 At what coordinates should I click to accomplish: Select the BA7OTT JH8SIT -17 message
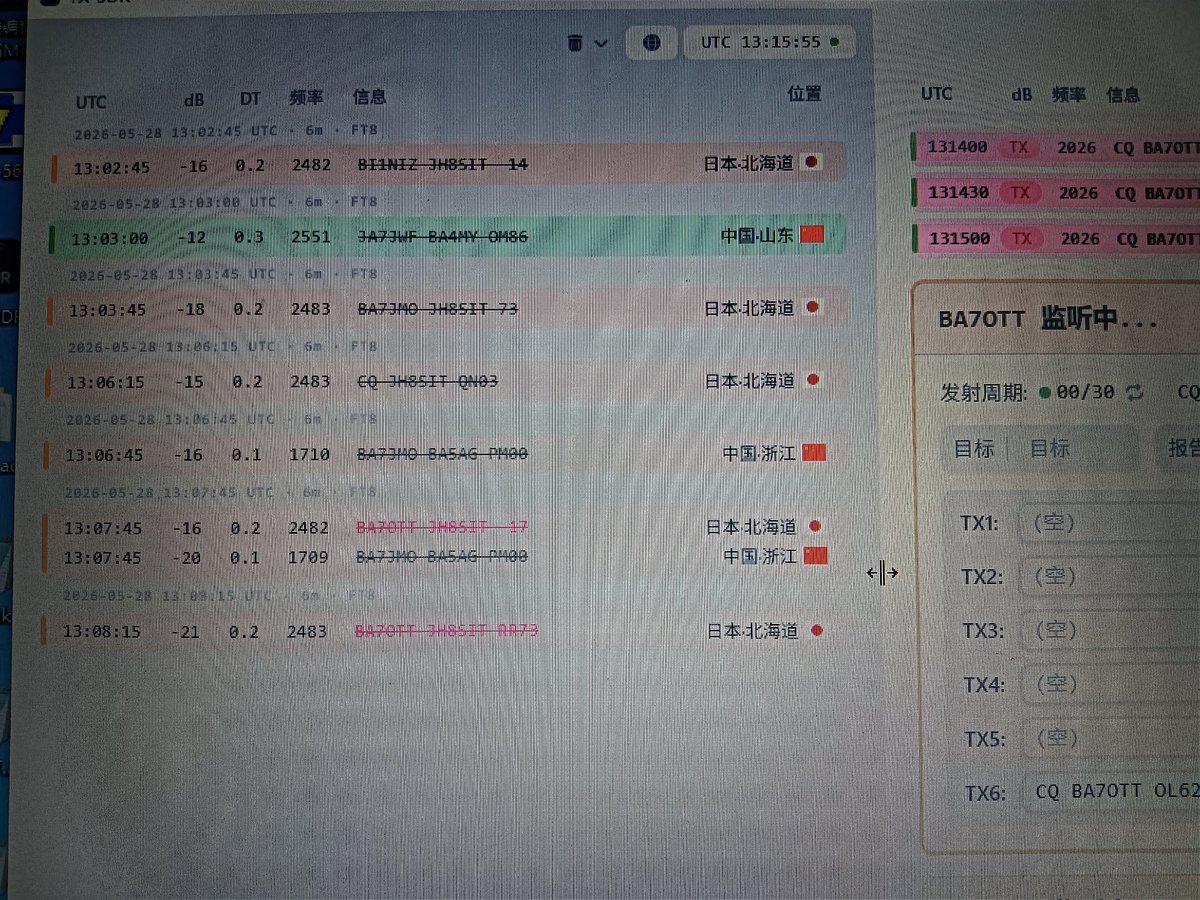(442, 527)
